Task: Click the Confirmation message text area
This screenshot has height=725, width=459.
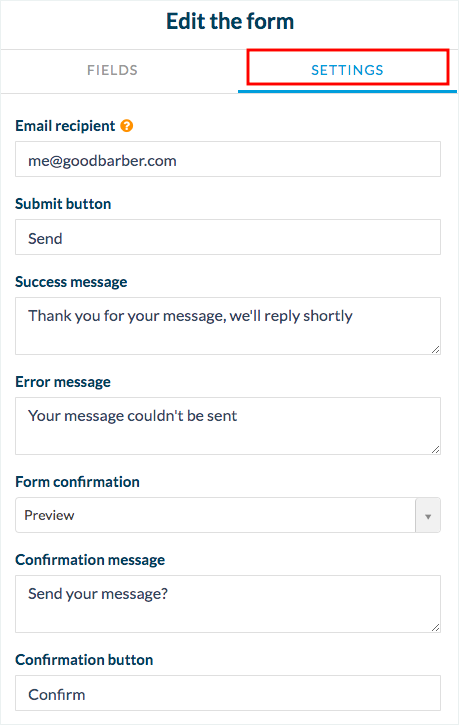Action: [228, 604]
